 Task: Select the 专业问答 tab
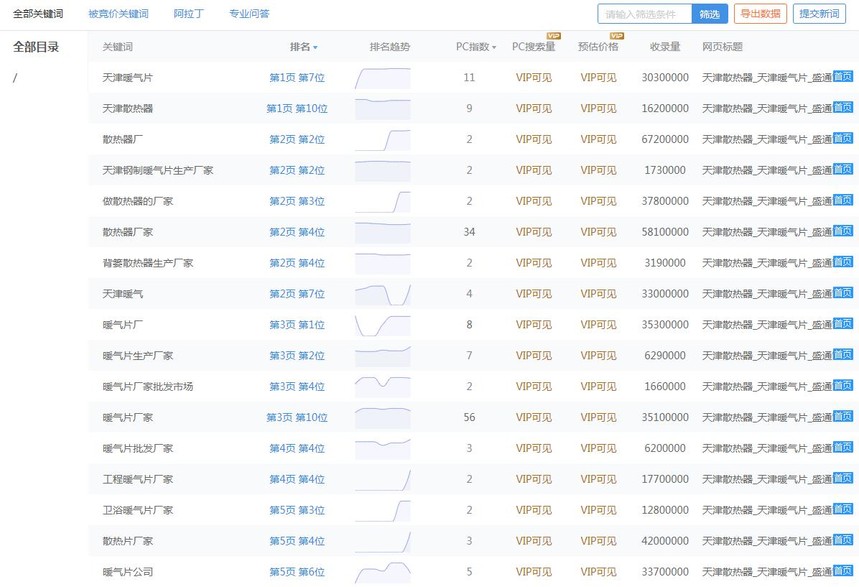[x=249, y=14]
